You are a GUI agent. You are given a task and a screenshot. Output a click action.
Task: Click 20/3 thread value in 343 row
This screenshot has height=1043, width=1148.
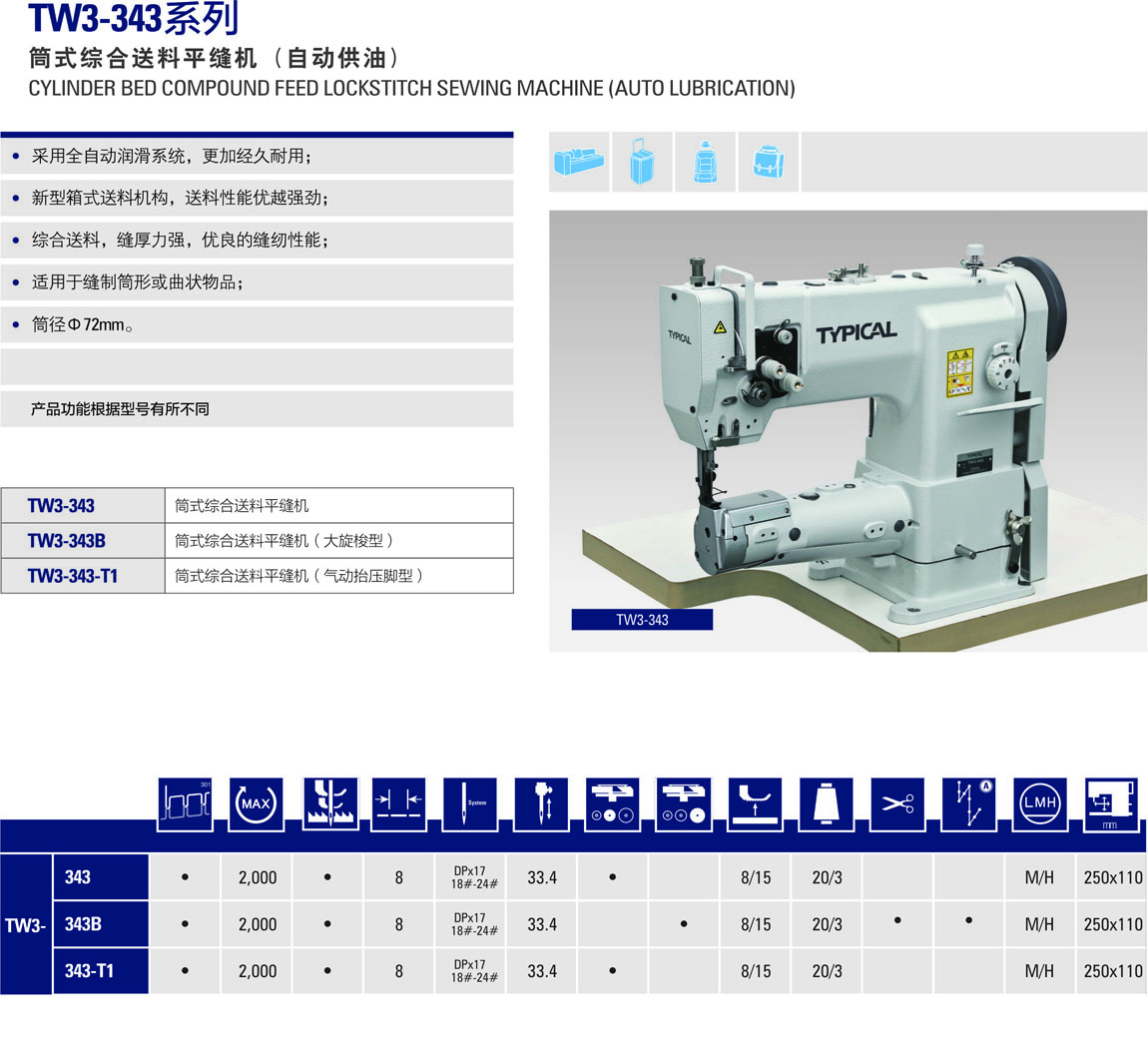827,877
